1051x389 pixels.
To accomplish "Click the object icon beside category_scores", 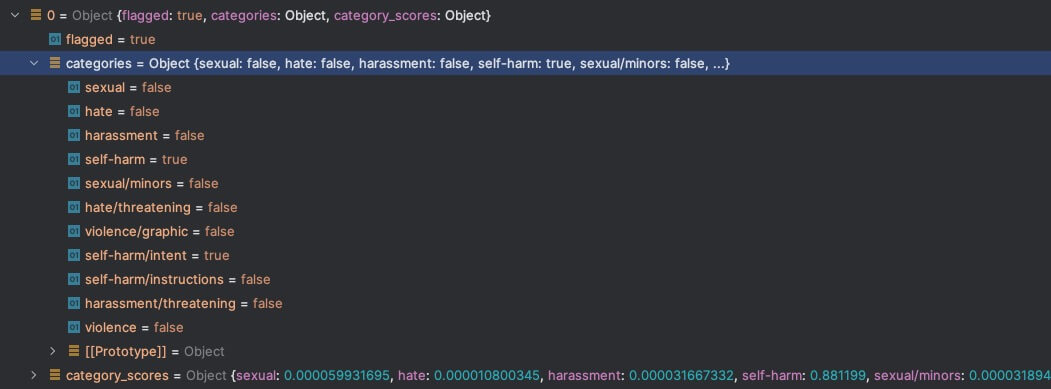I will (x=55, y=376).
